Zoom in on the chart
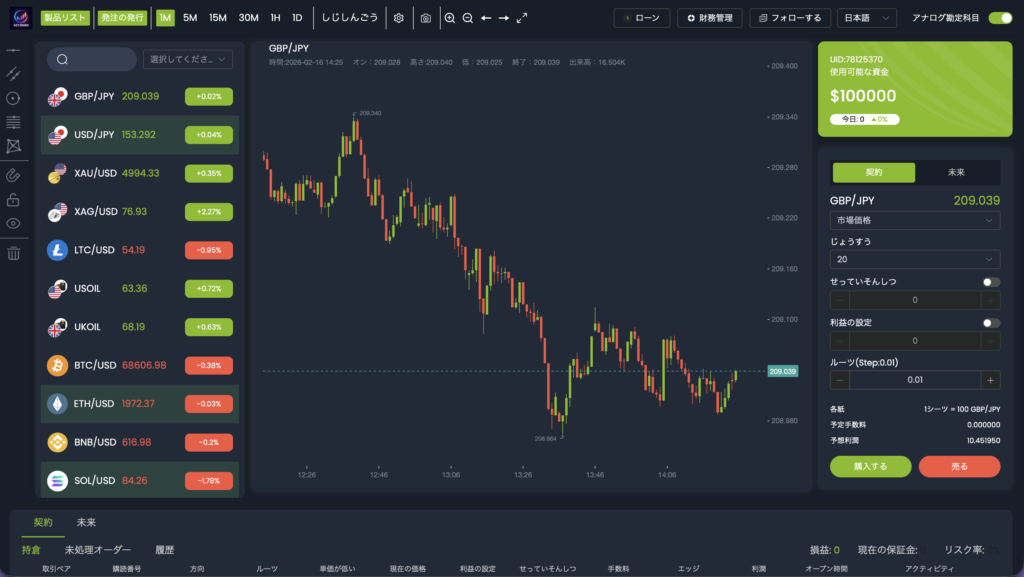The image size is (1024, 577). click(450, 18)
